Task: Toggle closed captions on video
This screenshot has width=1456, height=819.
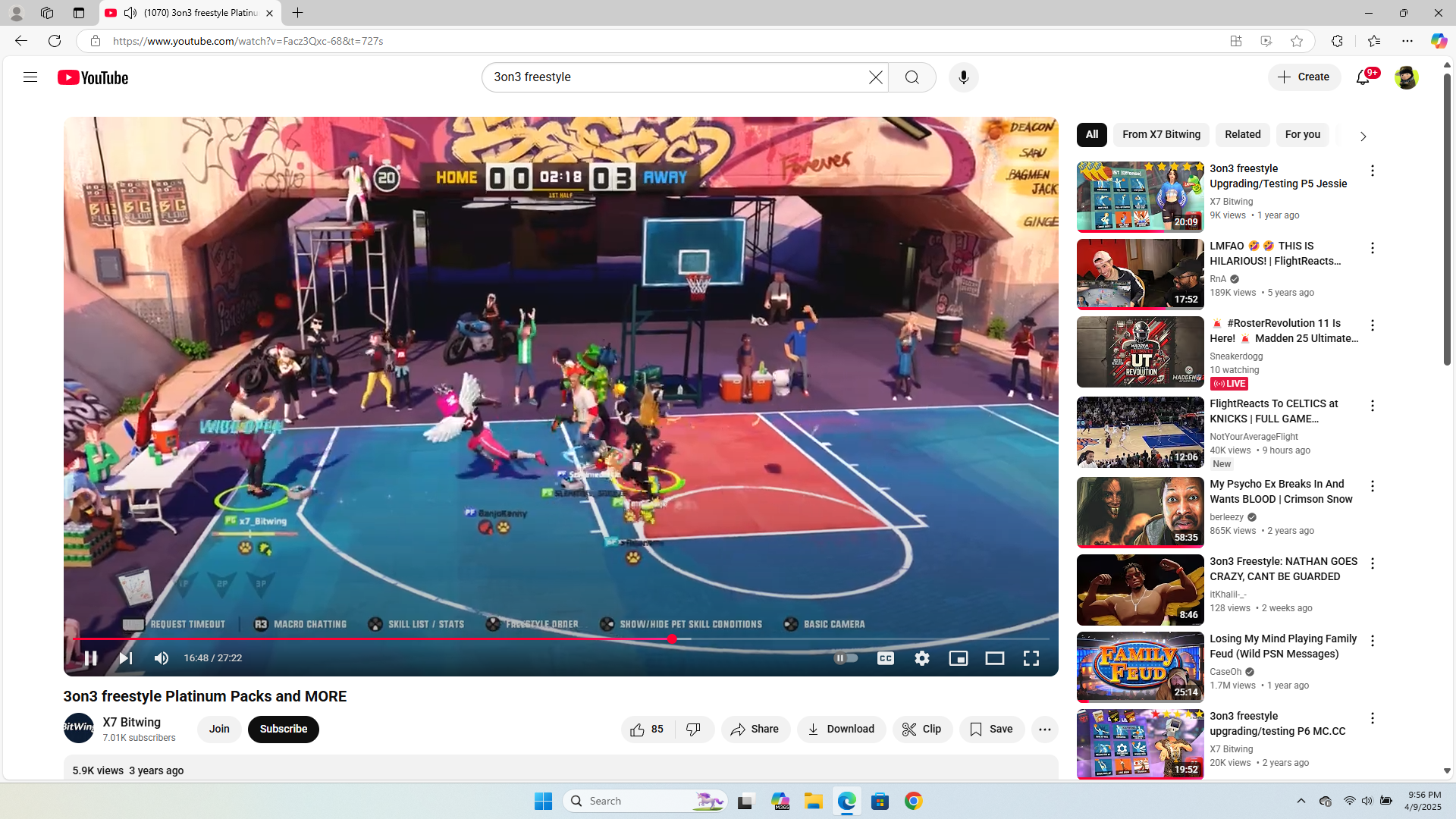Action: pyautogui.click(x=885, y=658)
